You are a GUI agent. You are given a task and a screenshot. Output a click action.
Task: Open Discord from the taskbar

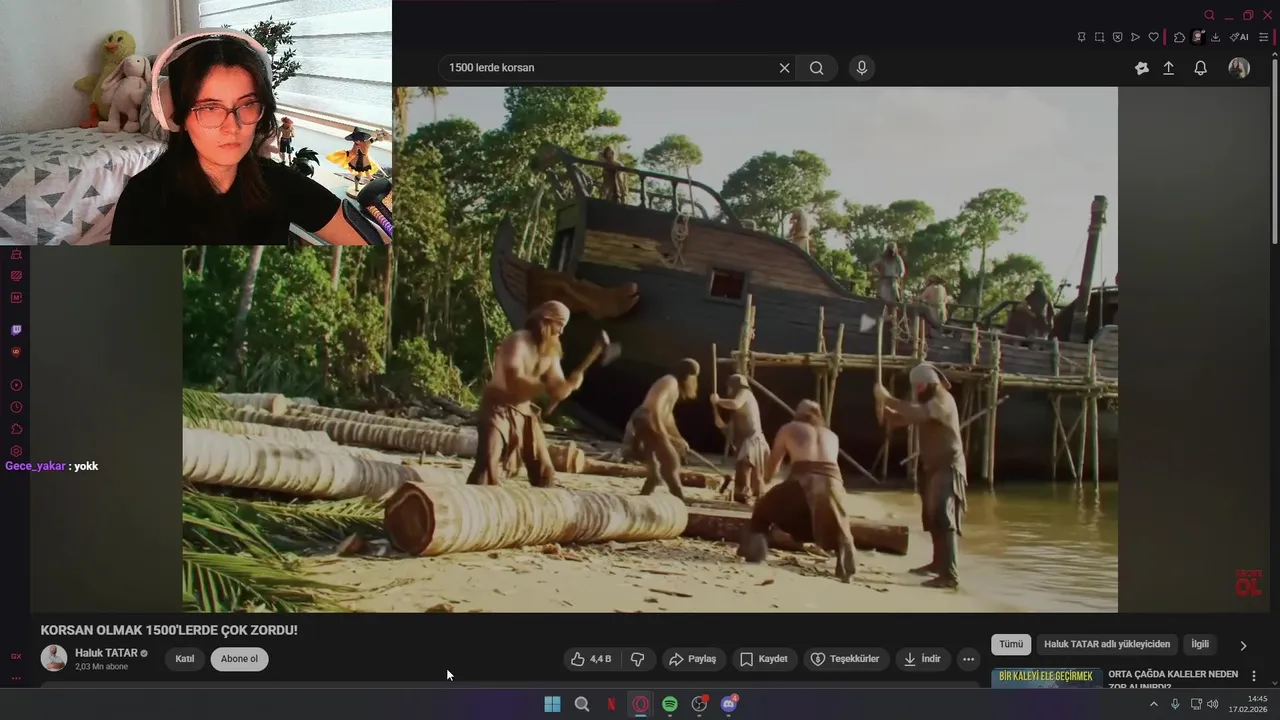(729, 704)
